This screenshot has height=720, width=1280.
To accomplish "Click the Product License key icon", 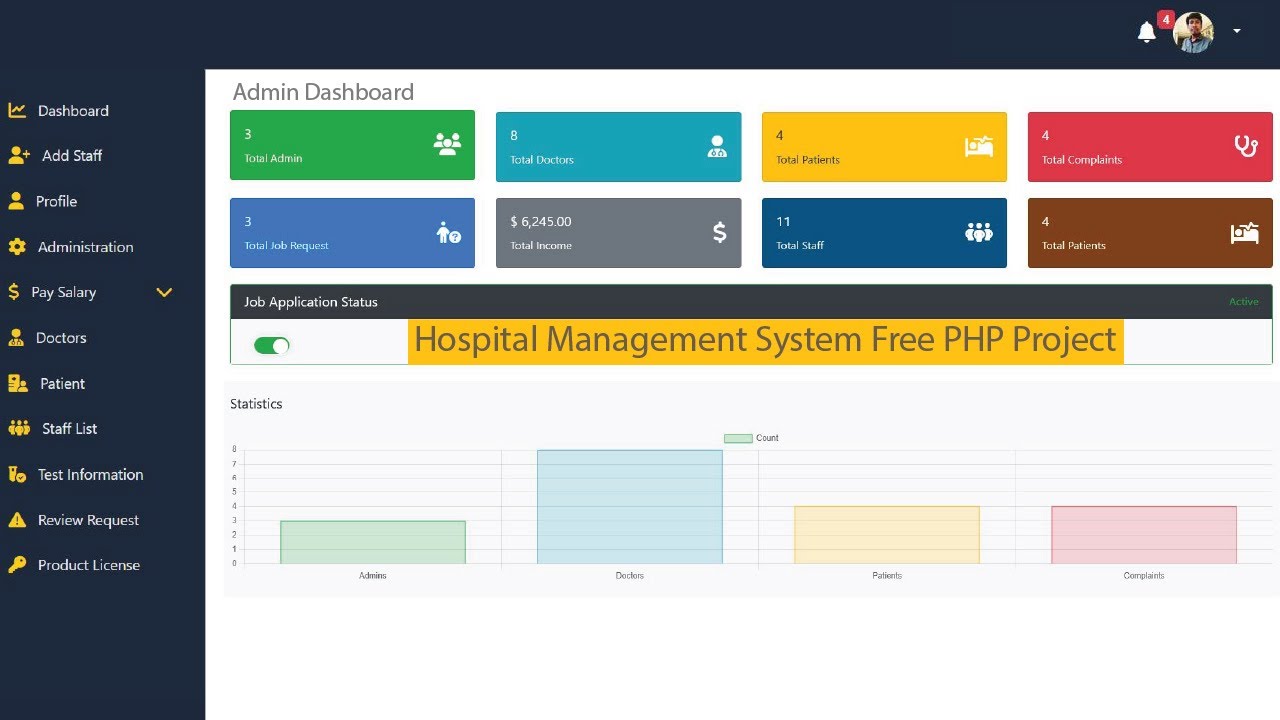I will tap(17, 565).
